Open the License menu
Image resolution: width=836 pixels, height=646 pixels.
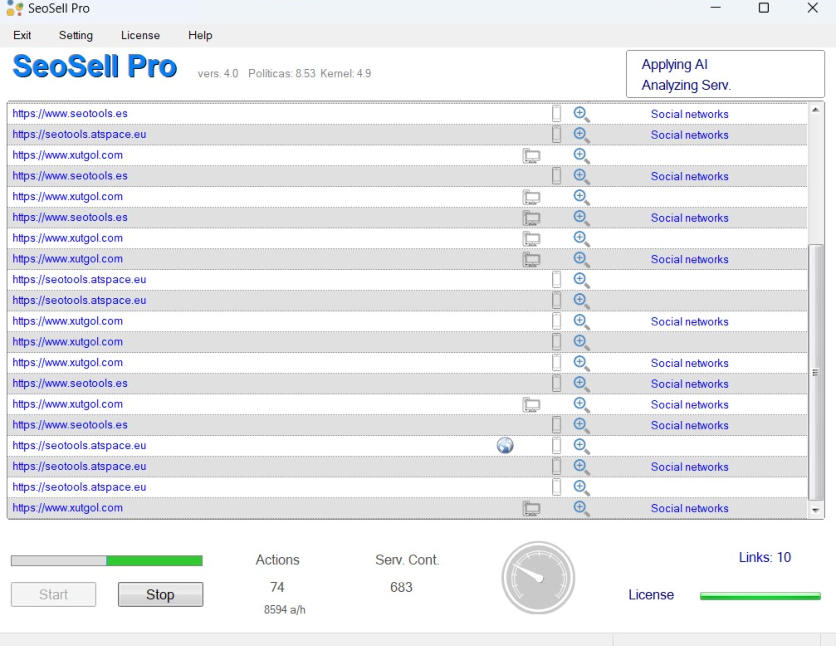click(x=140, y=35)
